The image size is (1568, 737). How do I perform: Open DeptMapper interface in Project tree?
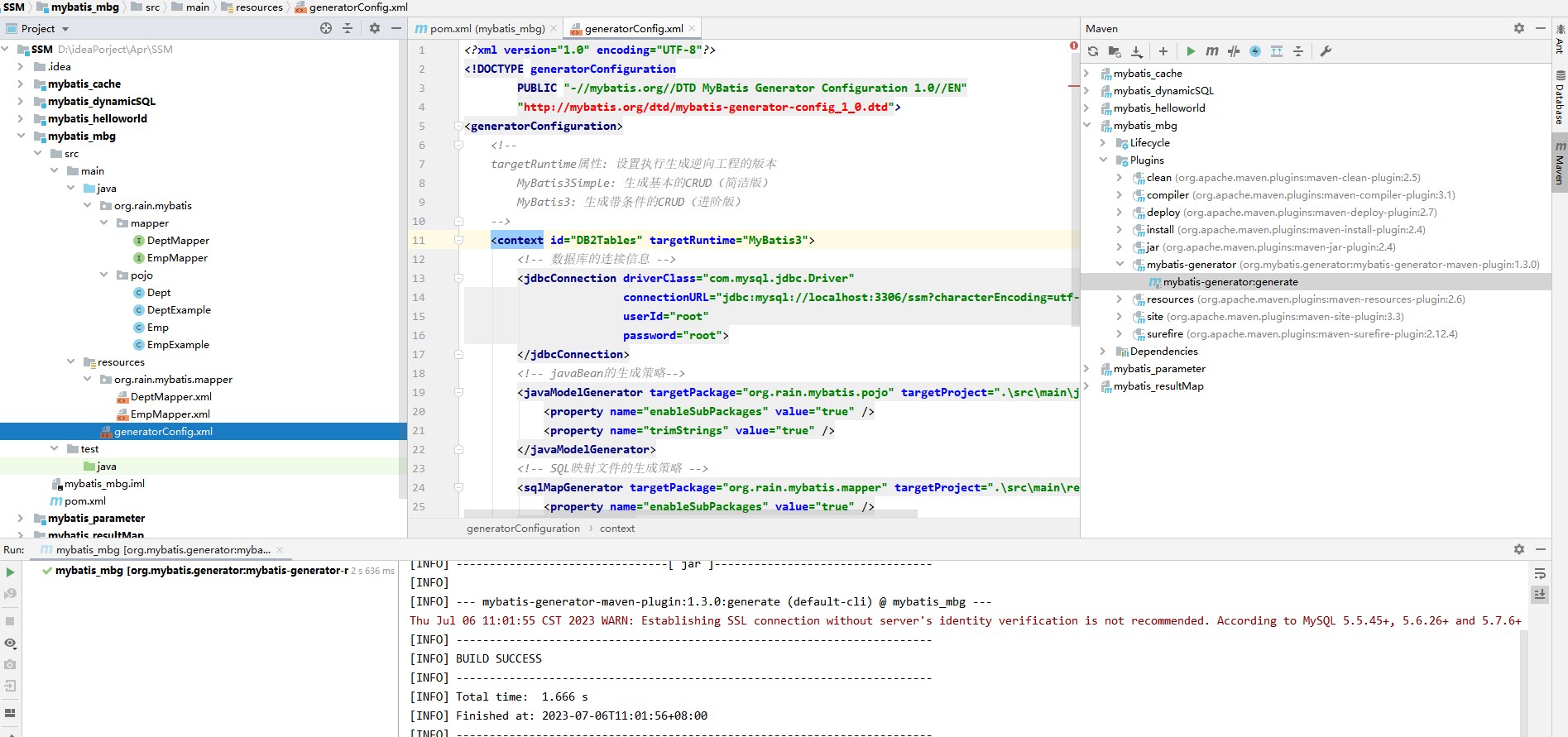178,240
